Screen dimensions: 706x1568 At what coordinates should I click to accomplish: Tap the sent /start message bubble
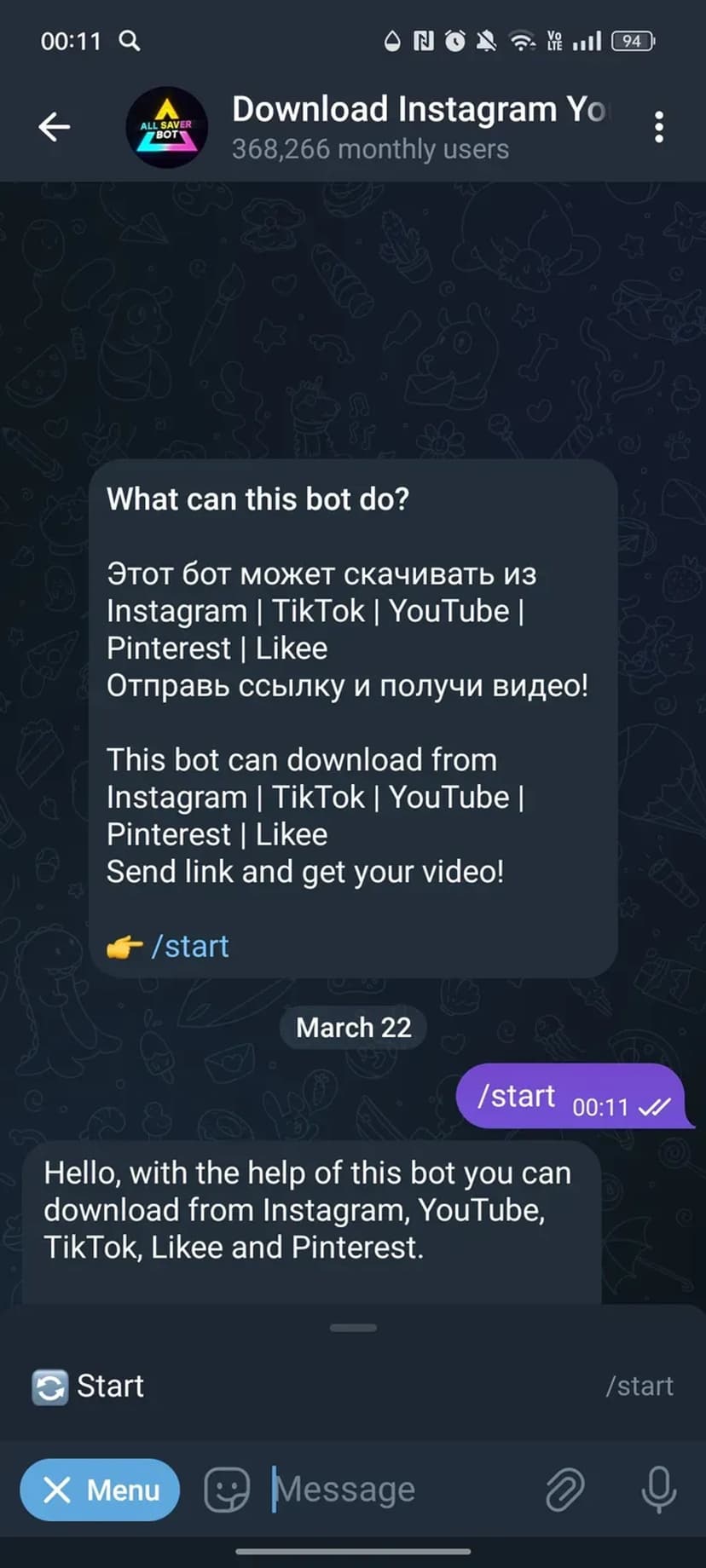coord(574,1096)
